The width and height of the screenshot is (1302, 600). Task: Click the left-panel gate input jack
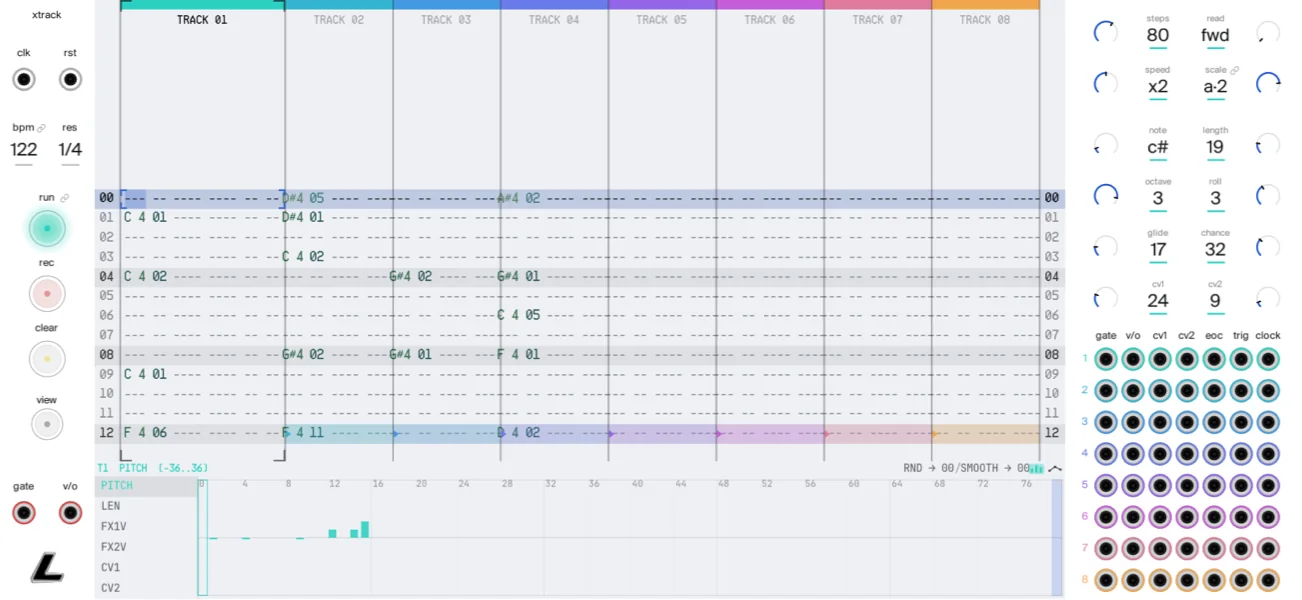tap(24, 513)
